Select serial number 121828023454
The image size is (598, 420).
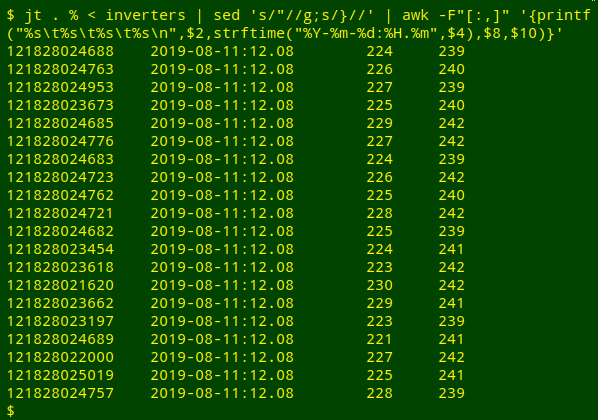tap(60, 249)
